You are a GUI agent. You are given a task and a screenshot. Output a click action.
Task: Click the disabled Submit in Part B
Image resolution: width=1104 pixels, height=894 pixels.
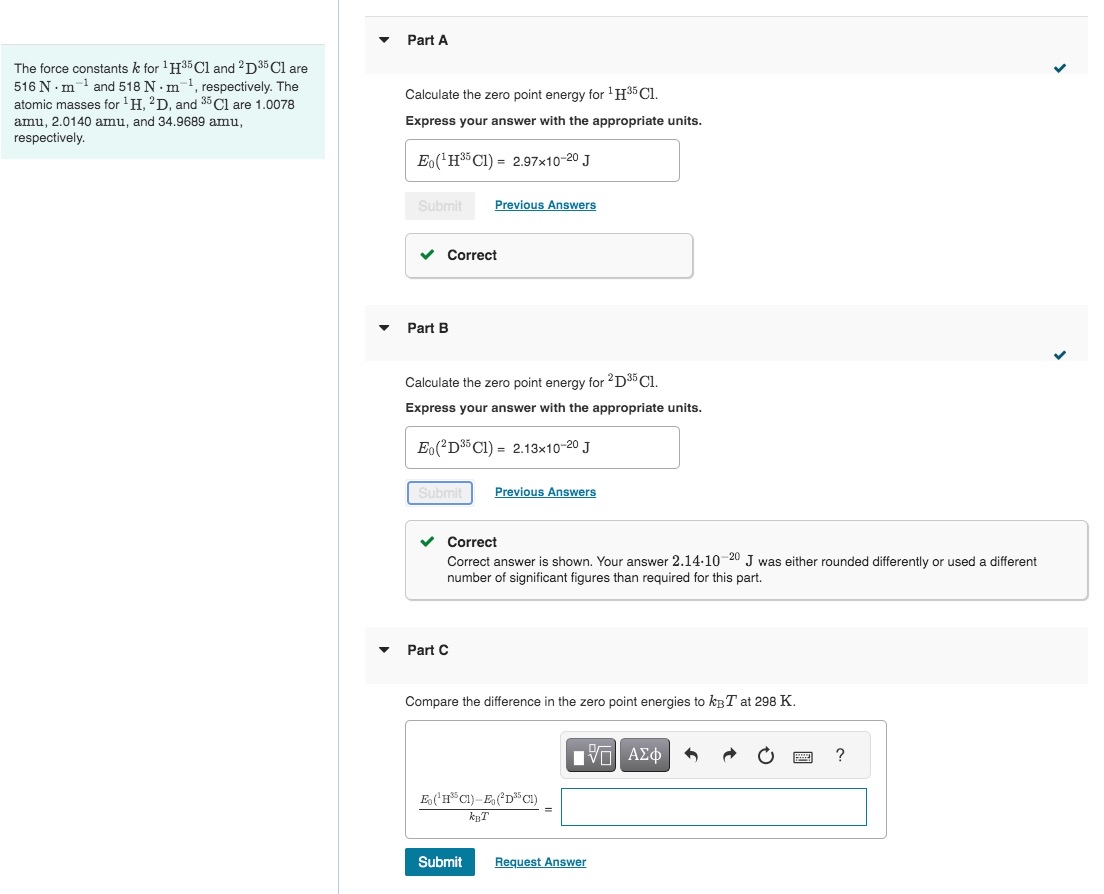point(440,493)
